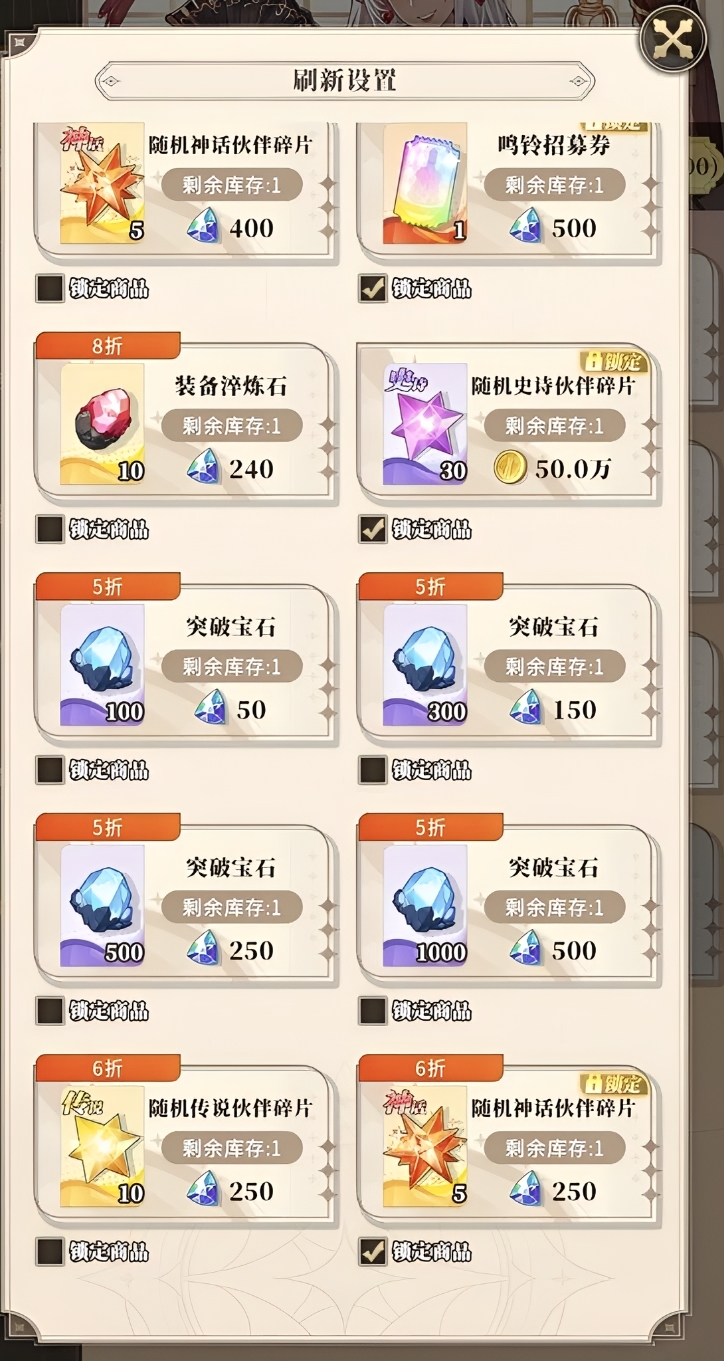Check 锁定商品 under 装备淬炼石

(50, 529)
